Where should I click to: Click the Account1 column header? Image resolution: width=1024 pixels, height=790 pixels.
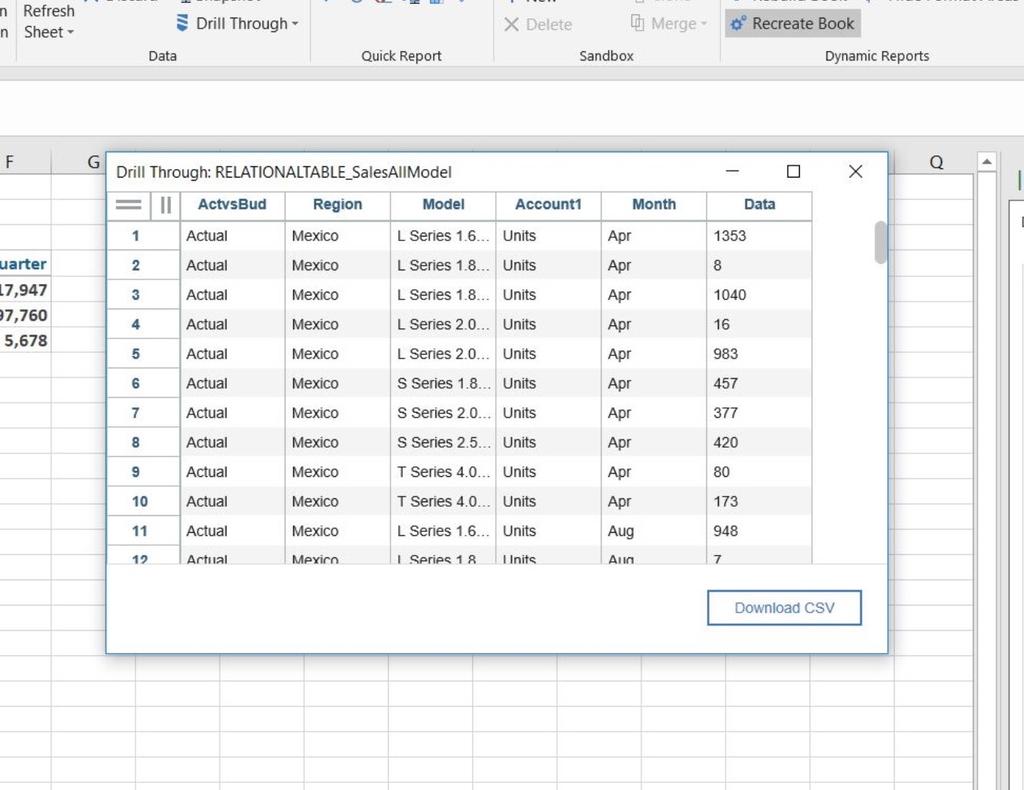point(549,205)
